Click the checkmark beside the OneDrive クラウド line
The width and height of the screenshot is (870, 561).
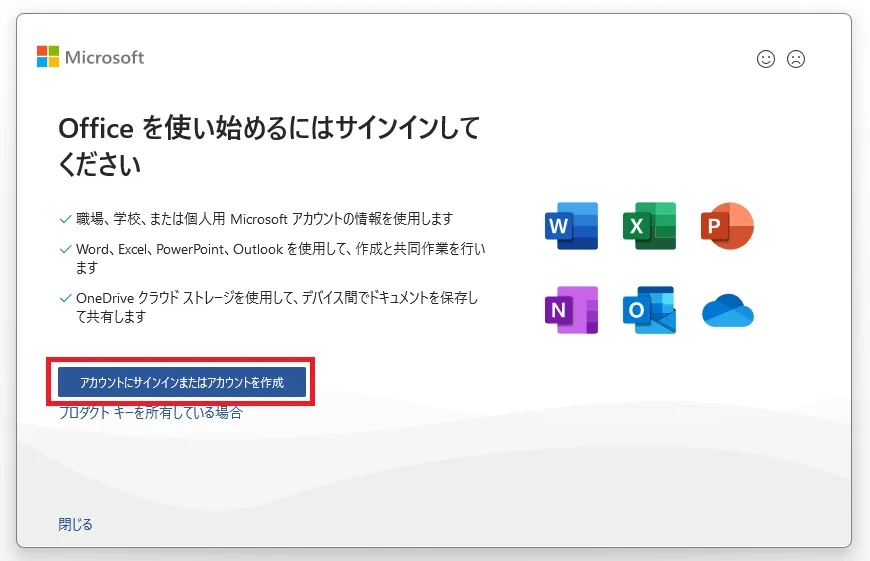65,299
